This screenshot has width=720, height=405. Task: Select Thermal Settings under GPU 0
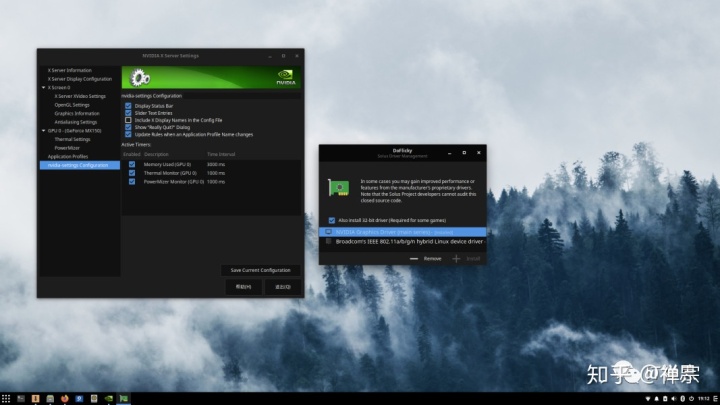point(73,139)
